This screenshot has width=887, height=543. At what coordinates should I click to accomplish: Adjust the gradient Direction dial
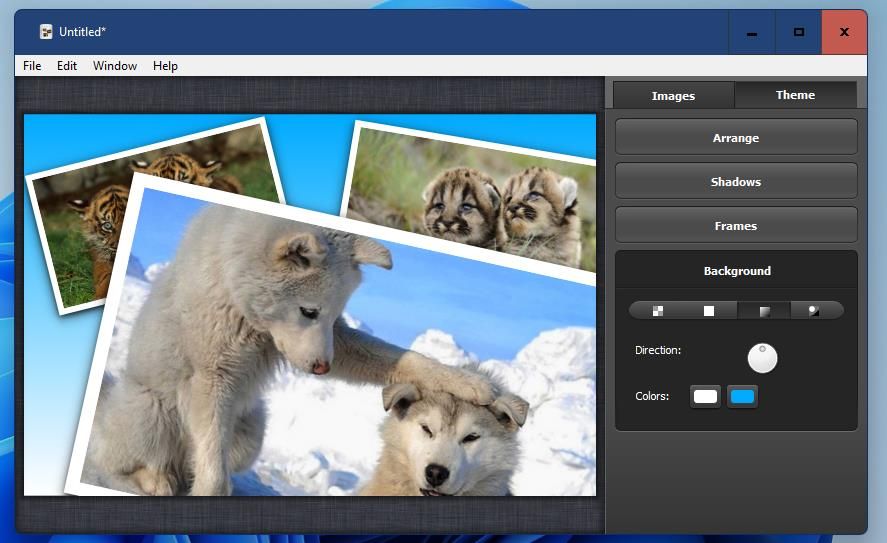(x=762, y=358)
